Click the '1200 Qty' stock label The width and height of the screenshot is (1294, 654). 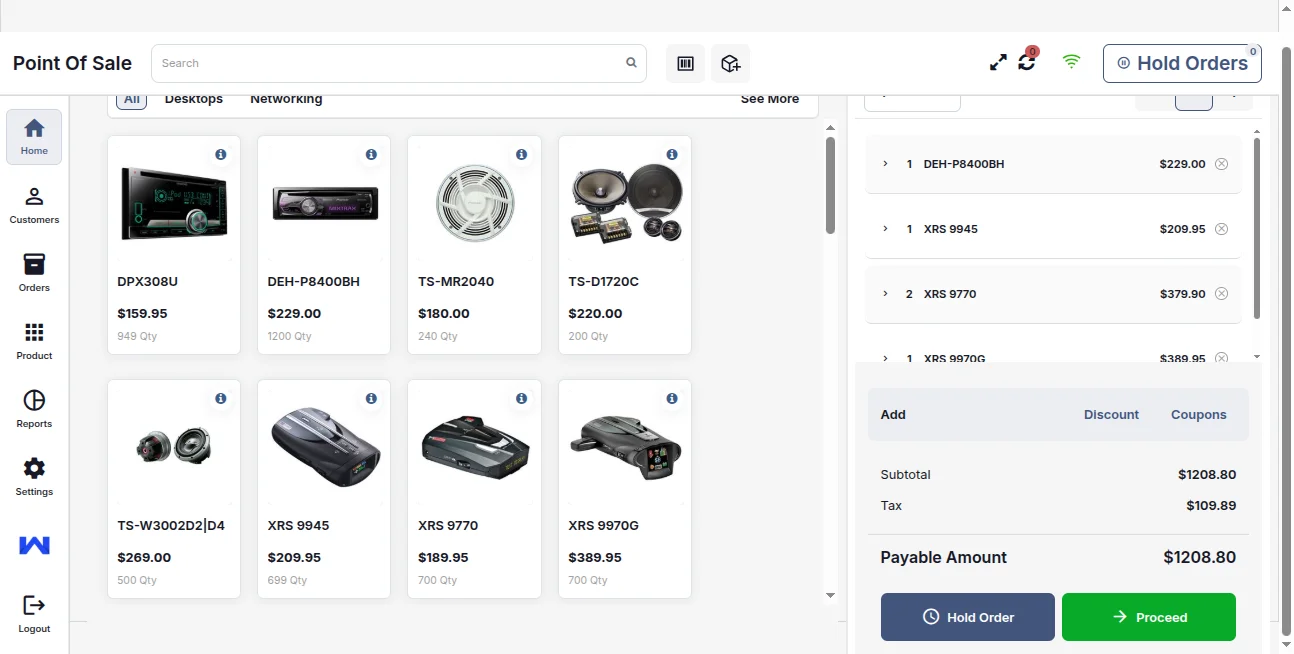click(289, 336)
